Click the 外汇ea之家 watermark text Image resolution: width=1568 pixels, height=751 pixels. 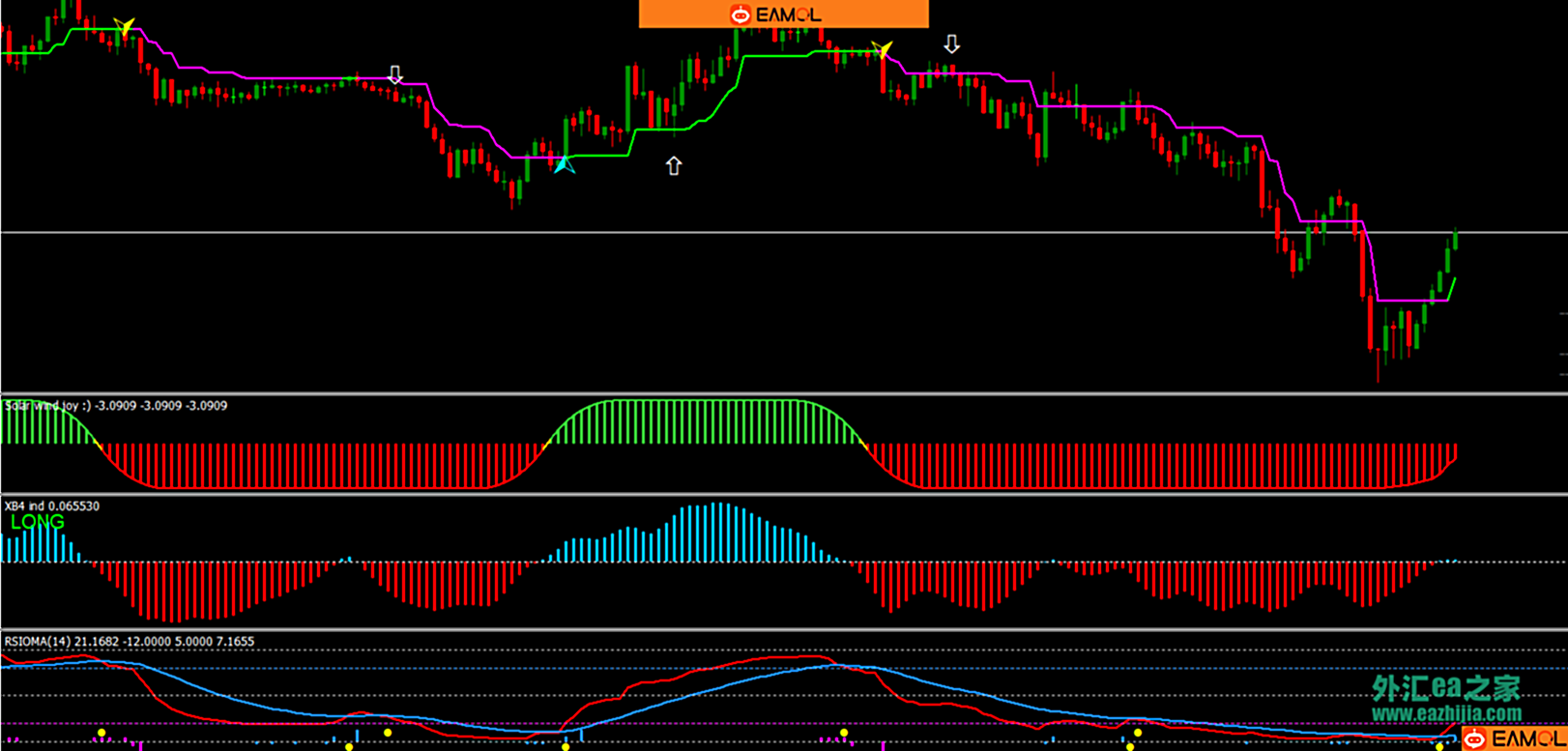[x=1446, y=689]
